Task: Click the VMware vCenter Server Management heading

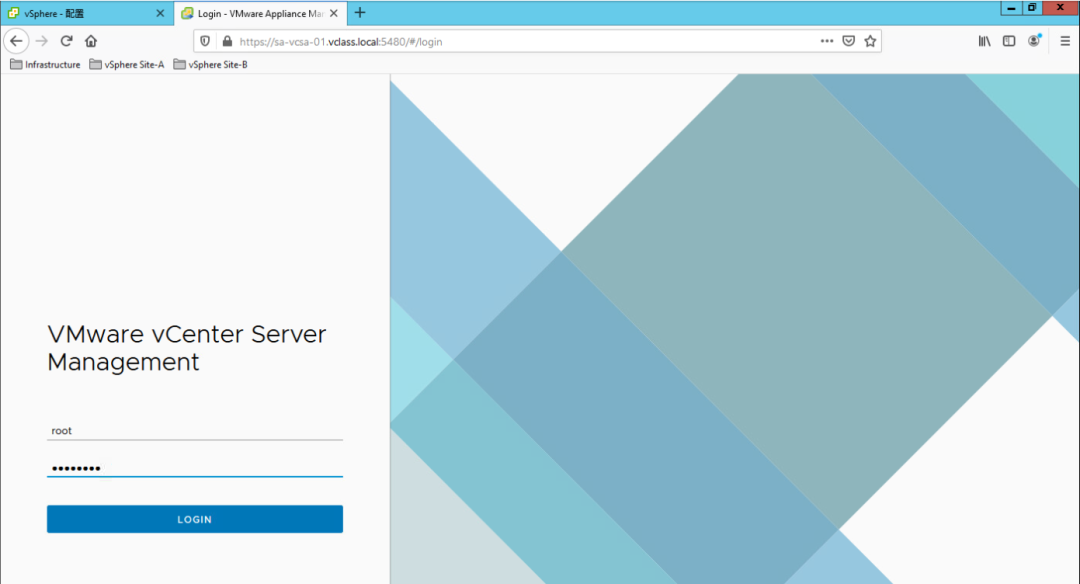Action: 187,348
